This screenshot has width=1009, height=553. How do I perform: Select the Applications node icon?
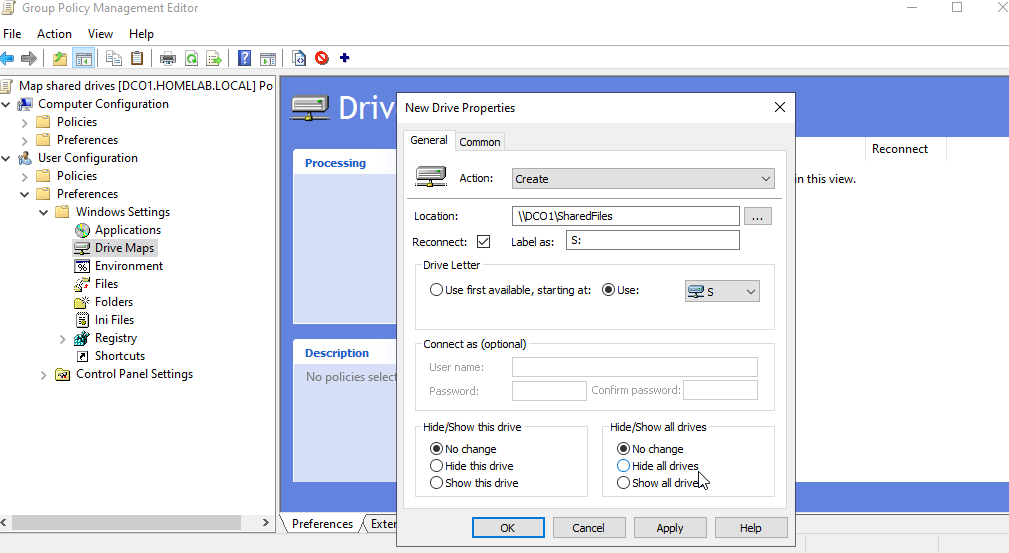(82, 230)
